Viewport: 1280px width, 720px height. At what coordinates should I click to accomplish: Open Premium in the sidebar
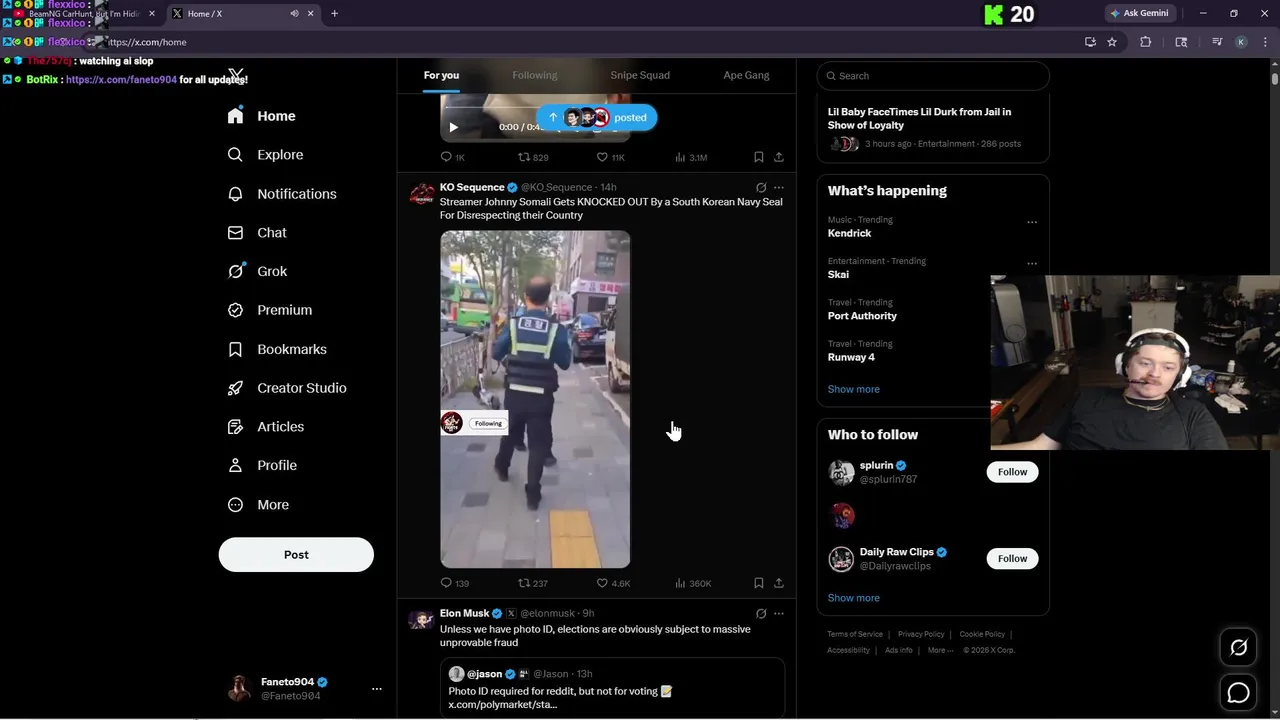[x=270, y=310]
